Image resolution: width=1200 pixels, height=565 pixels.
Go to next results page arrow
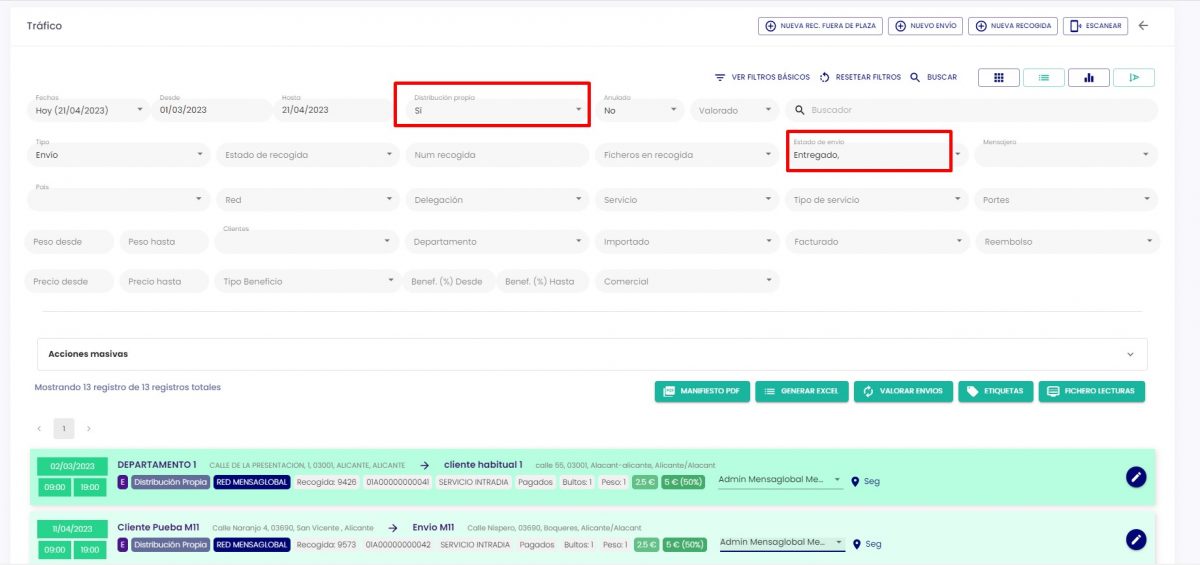click(88, 429)
